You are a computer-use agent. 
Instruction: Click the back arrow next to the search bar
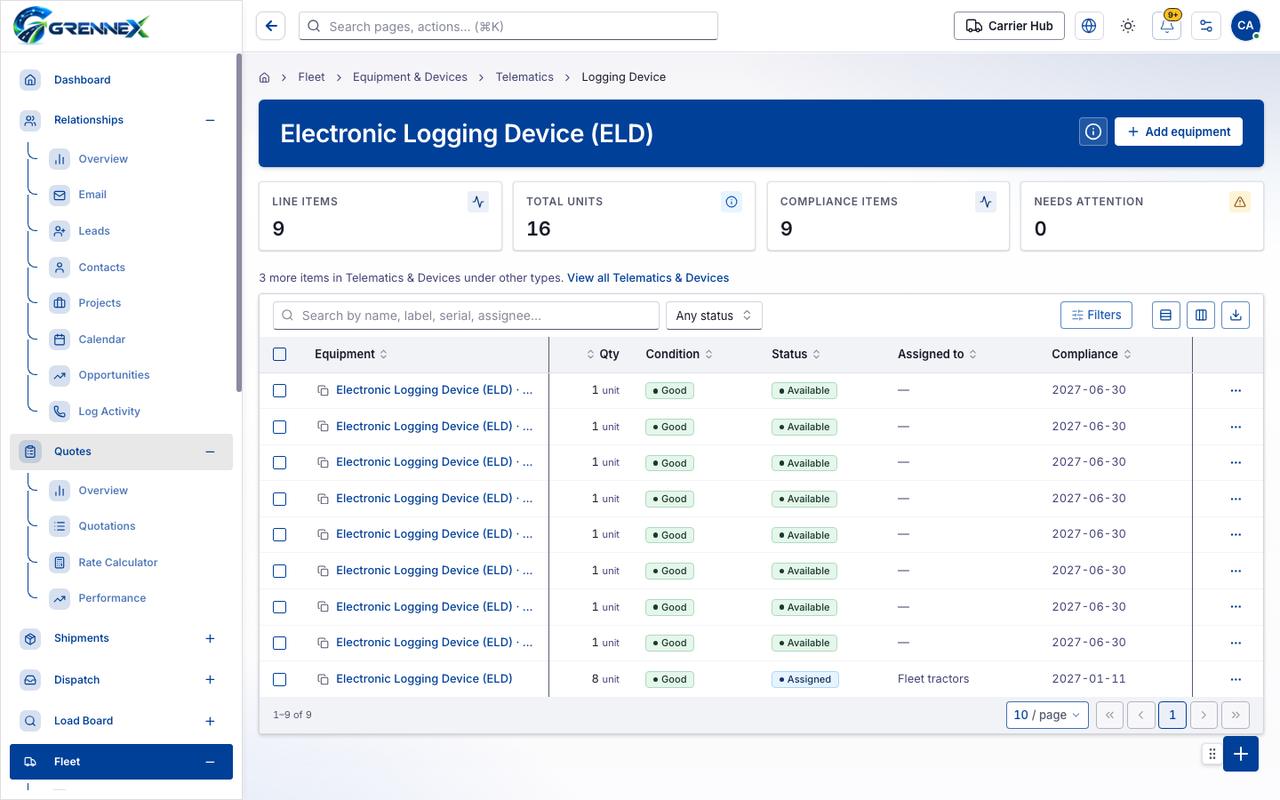pos(271,26)
